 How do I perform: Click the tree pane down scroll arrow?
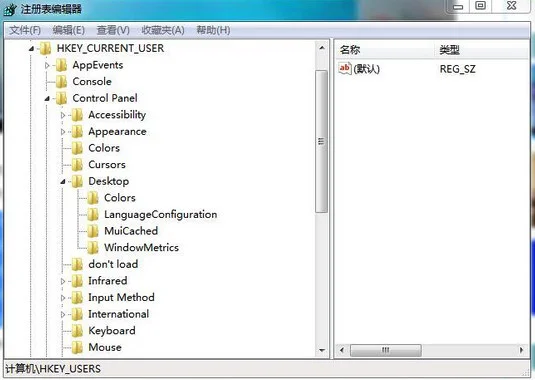[321, 350]
